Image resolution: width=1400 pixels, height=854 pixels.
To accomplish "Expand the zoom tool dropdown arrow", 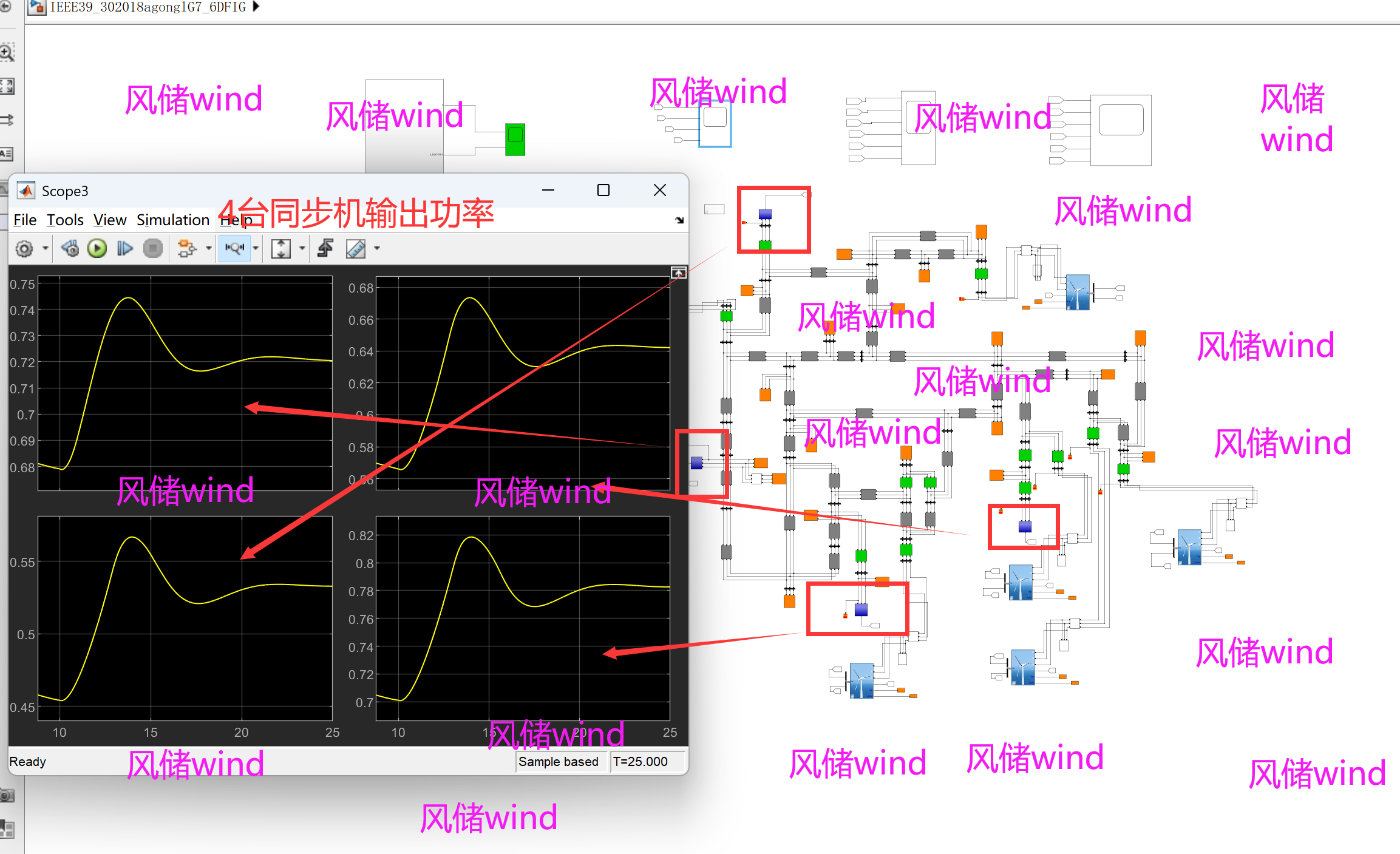I will click(x=256, y=249).
